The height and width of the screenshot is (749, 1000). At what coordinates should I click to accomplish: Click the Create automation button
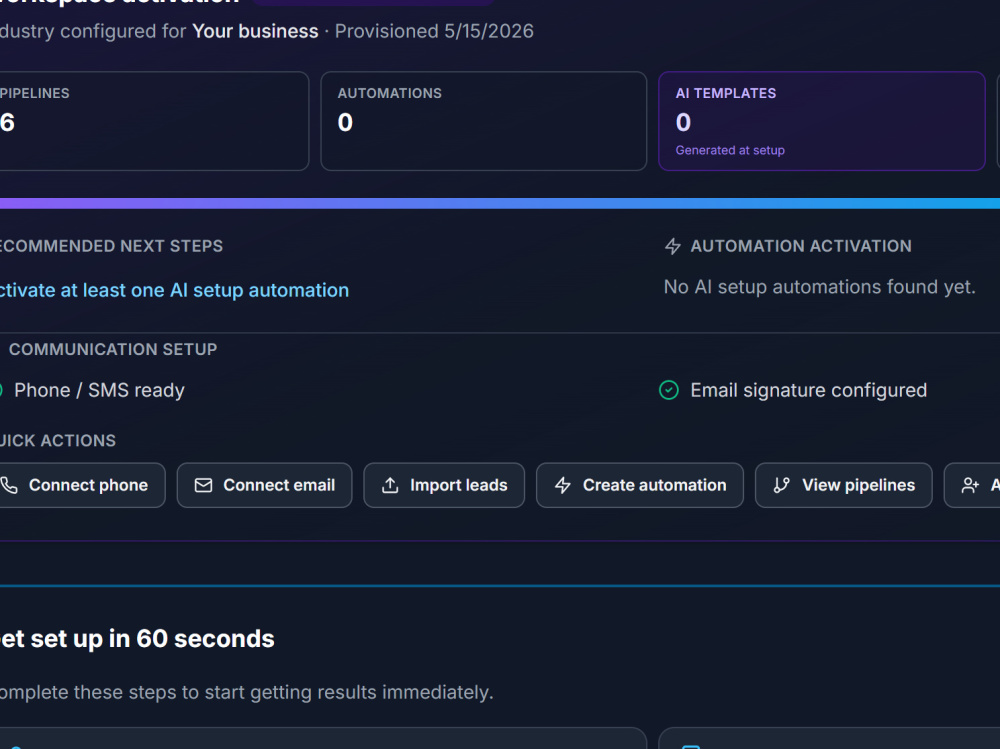(x=640, y=485)
